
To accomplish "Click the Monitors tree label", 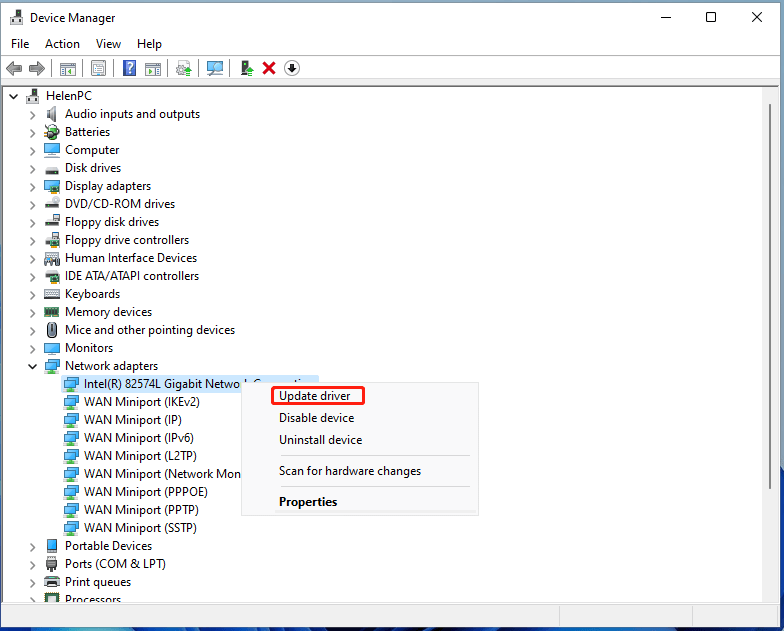I will tap(89, 348).
